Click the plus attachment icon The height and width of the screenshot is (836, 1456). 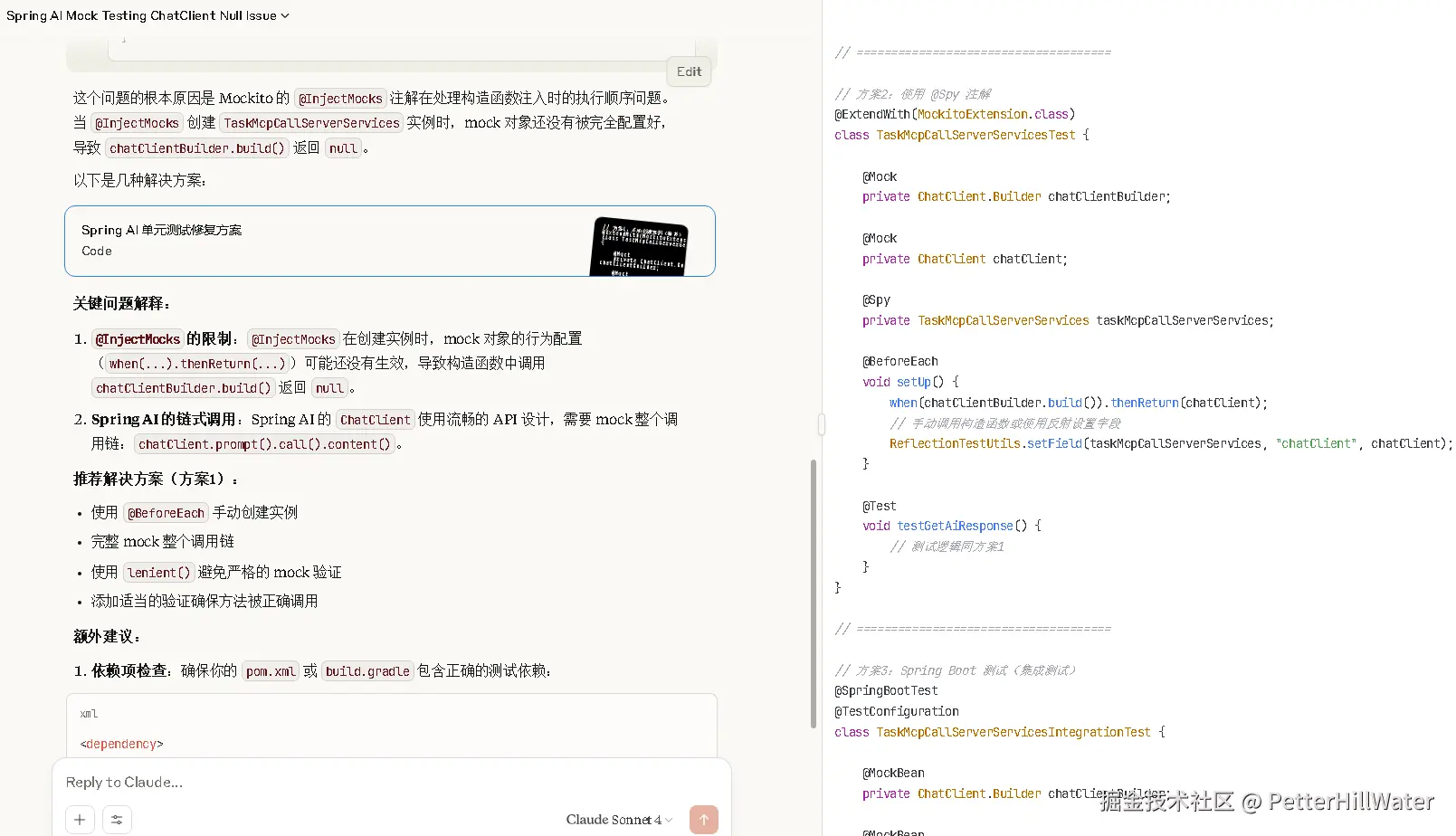[x=80, y=820]
